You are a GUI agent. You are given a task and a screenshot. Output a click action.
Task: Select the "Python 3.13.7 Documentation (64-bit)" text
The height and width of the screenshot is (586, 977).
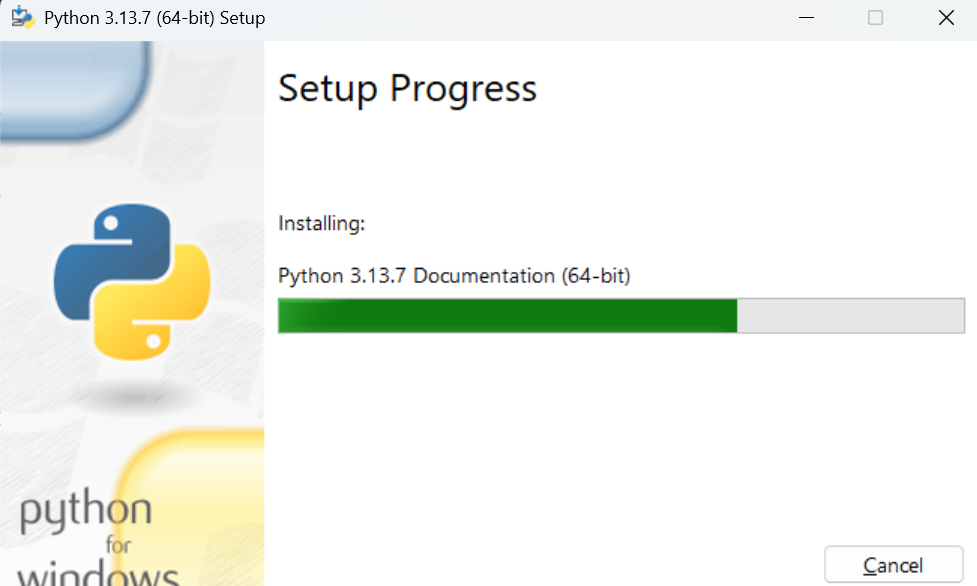[454, 275]
